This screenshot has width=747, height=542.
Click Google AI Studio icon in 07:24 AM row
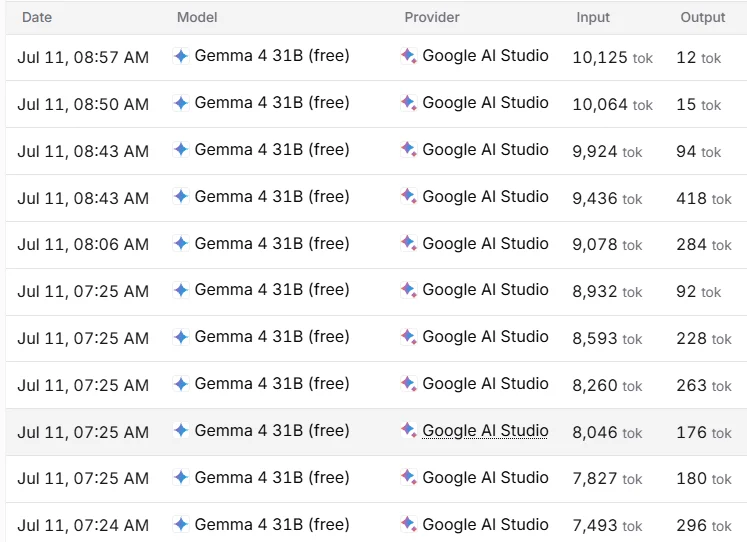pyautogui.click(x=408, y=524)
